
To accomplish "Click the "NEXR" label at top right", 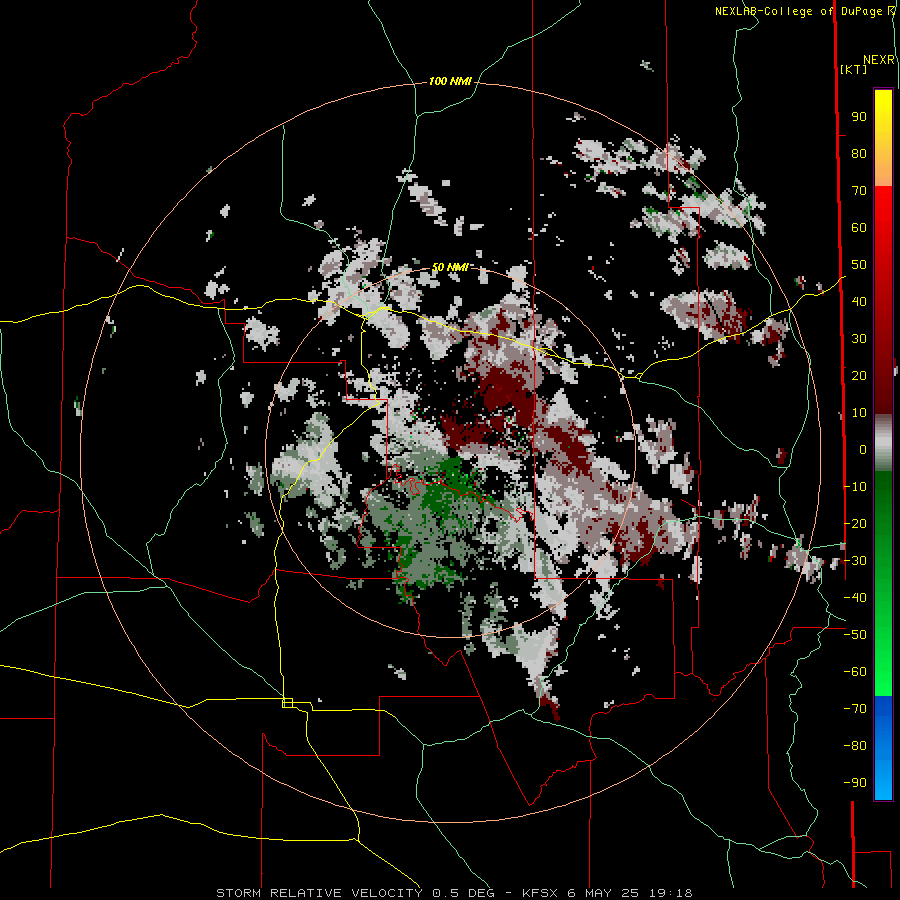I will tap(878, 60).
